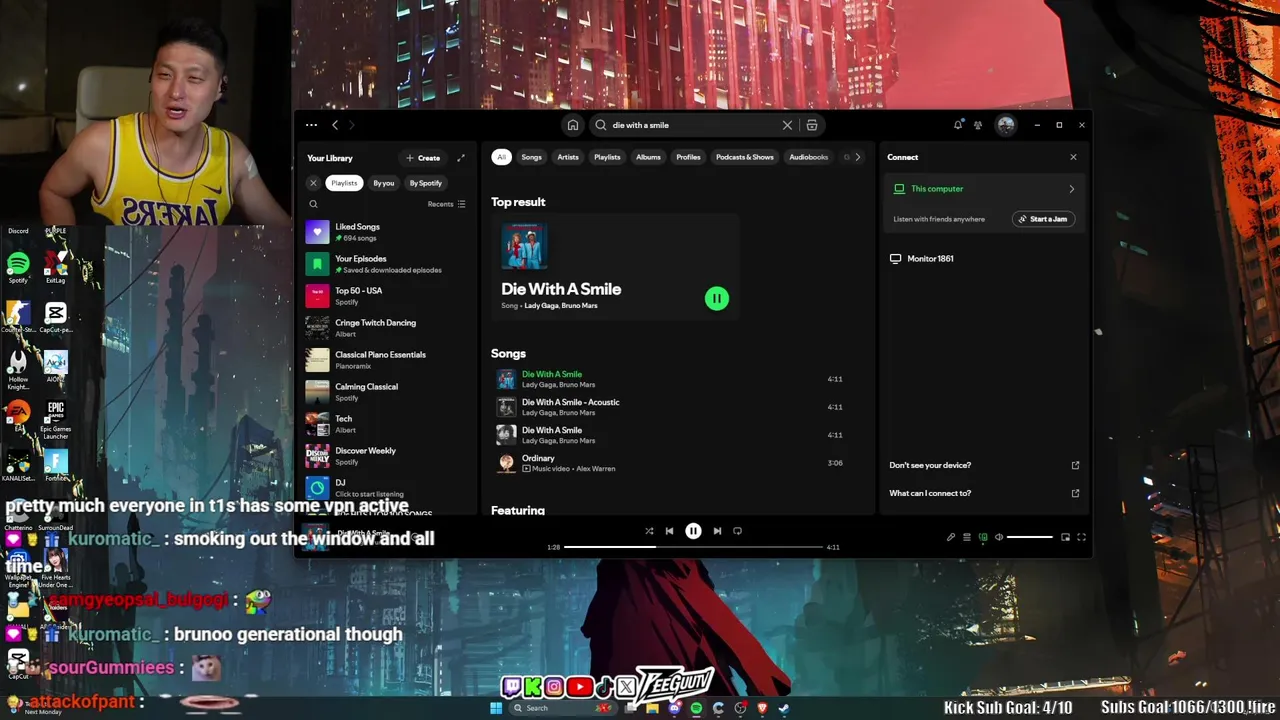Click the Create button in Your Library

(x=423, y=158)
